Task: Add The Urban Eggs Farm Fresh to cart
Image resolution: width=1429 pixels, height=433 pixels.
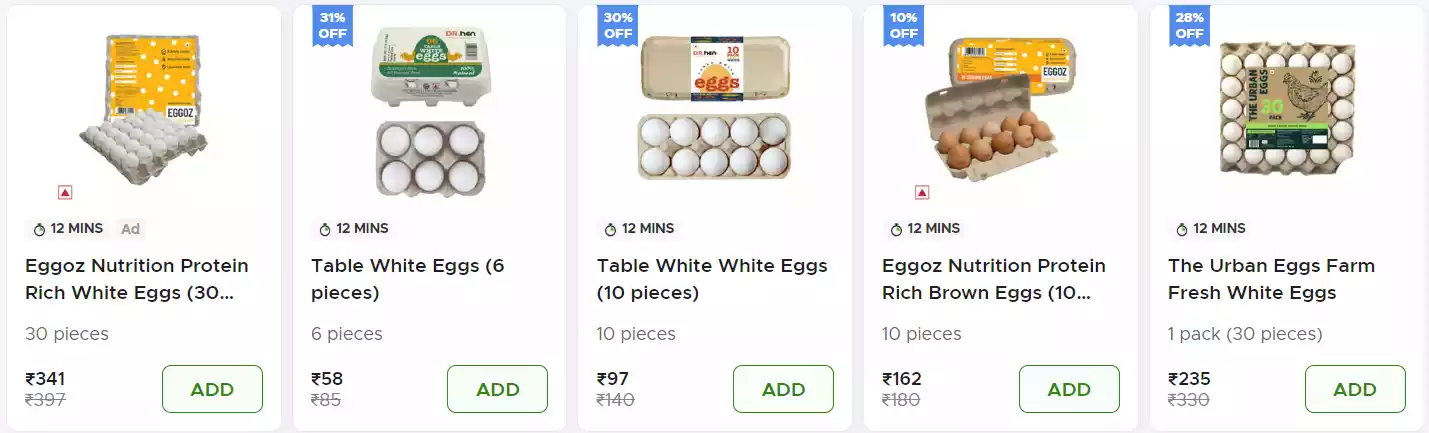Action: (x=1355, y=389)
